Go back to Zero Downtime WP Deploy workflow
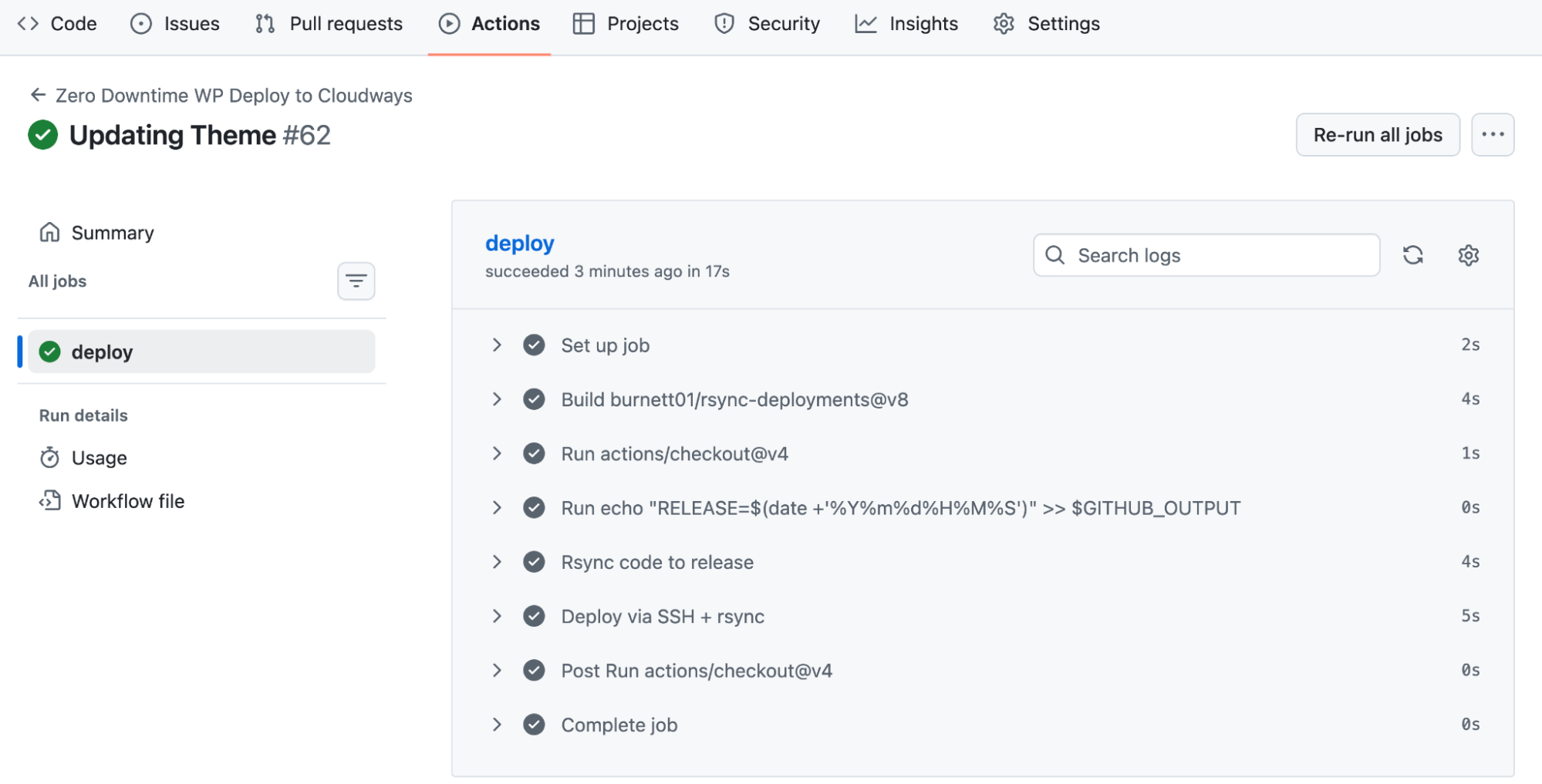 coord(221,96)
